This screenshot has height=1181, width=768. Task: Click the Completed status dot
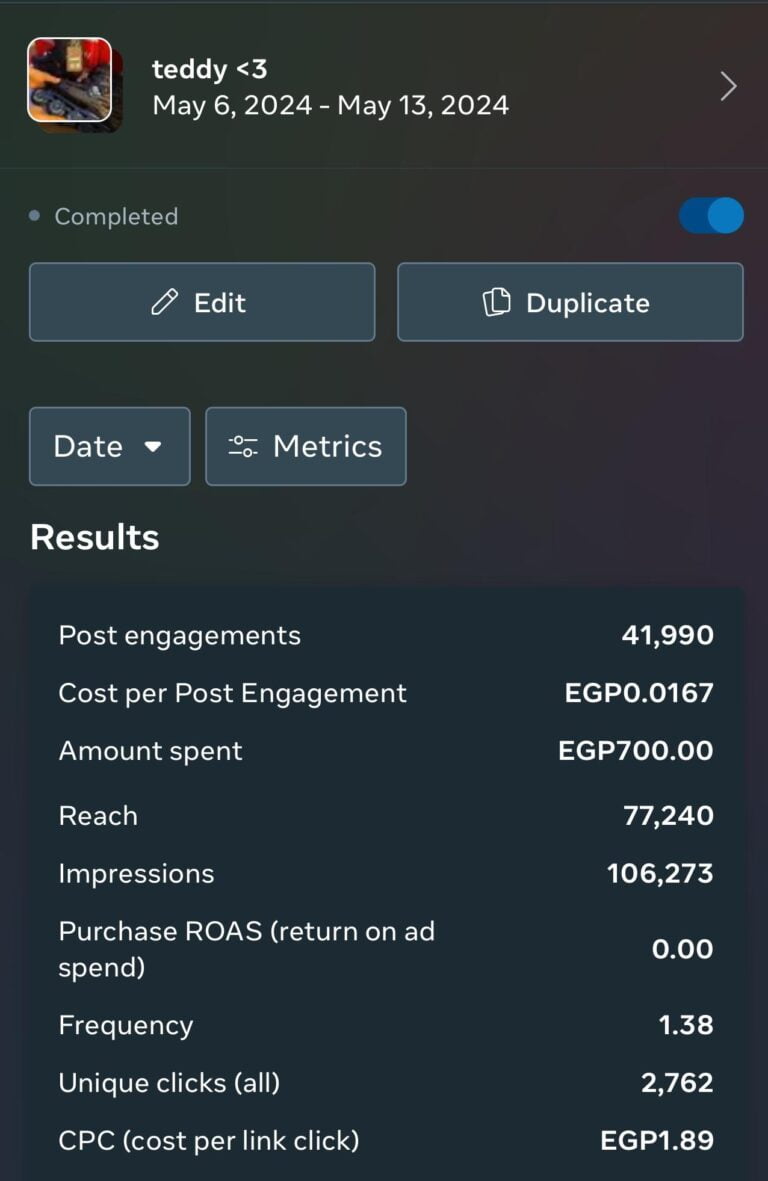35,216
